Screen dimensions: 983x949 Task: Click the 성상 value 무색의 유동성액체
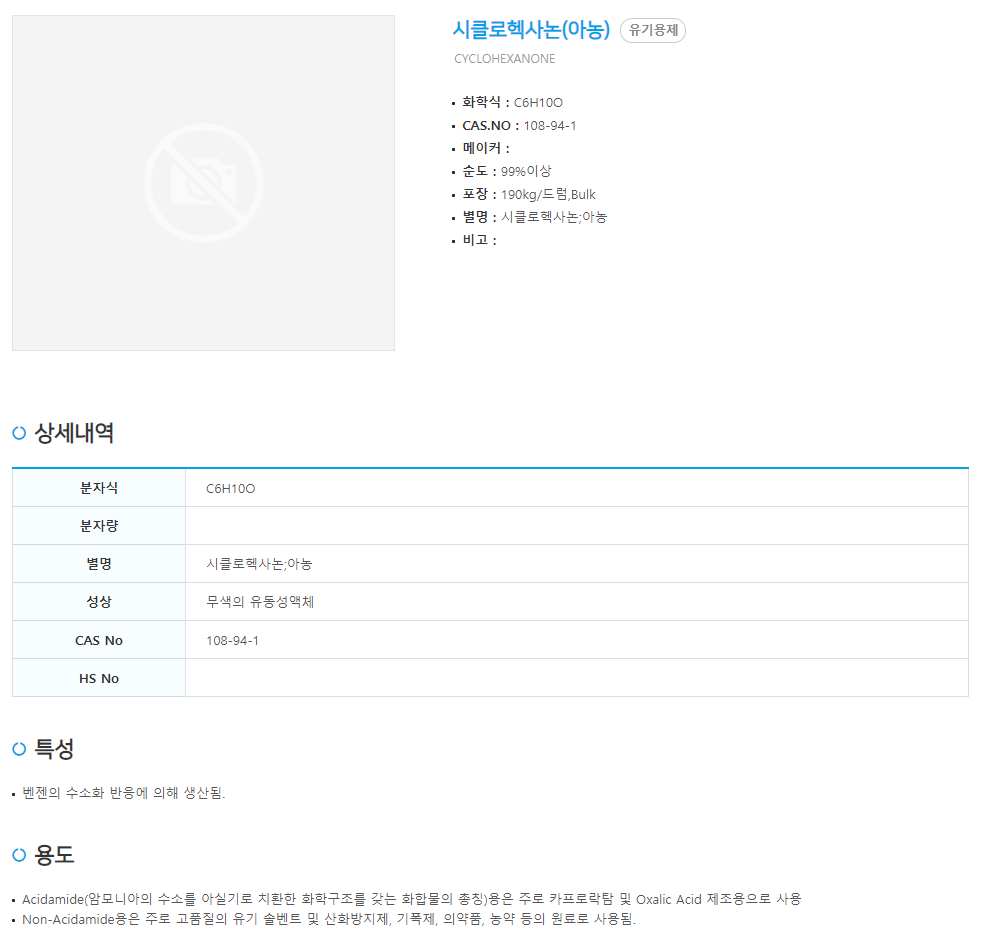coord(260,602)
